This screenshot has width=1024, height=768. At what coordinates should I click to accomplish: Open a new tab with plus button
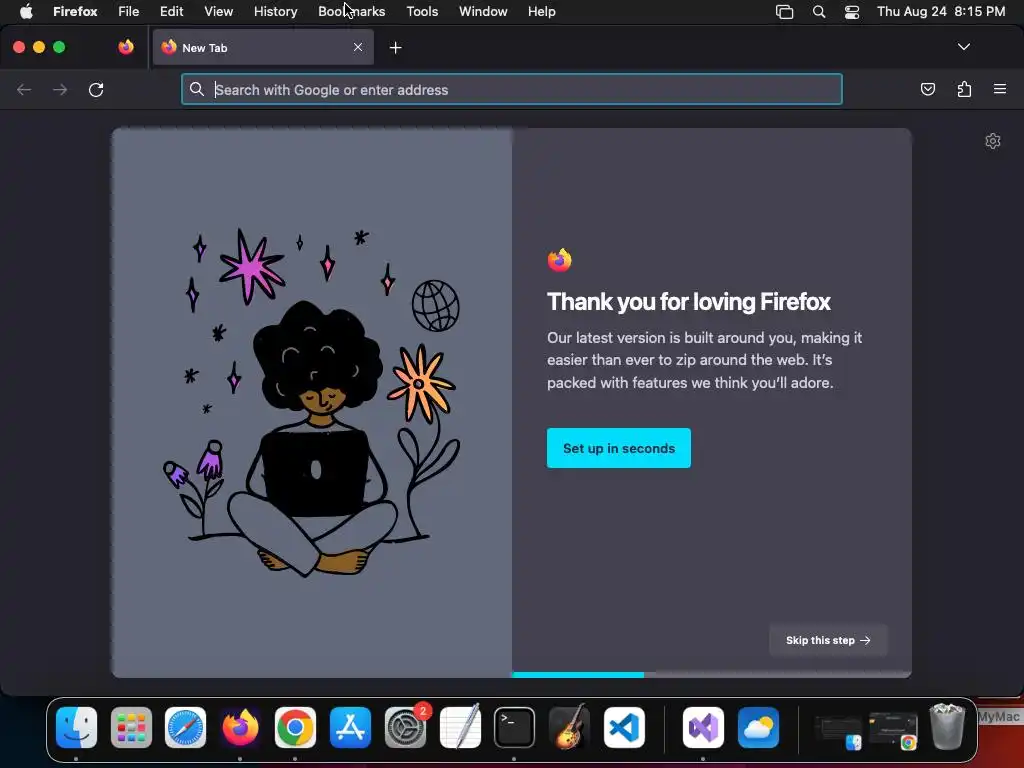tap(395, 48)
